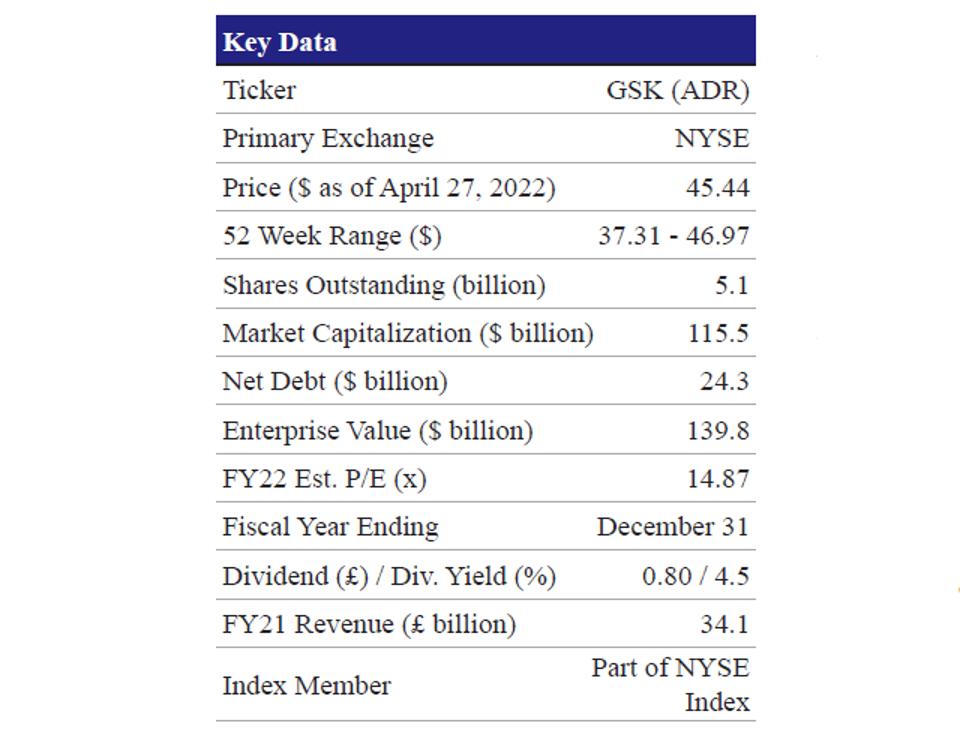Click the FY21 Revenue value 34.1
This screenshot has height=741, width=960.
tap(724, 625)
